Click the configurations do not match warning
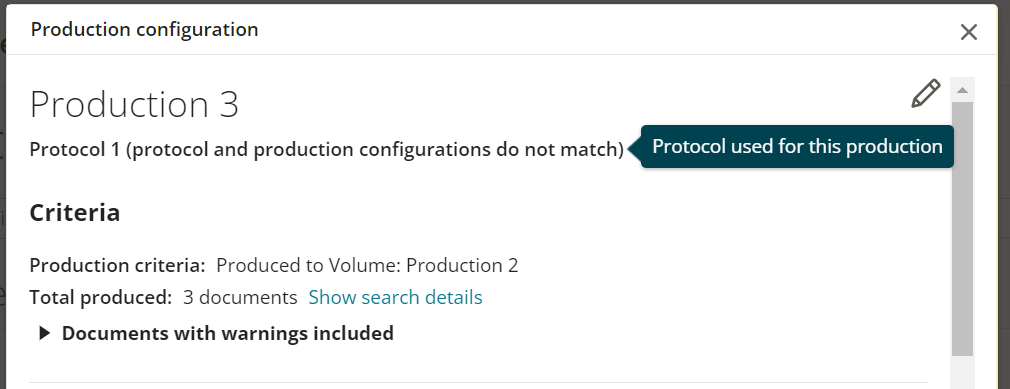Image resolution: width=1010 pixels, height=389 pixels. click(374, 149)
